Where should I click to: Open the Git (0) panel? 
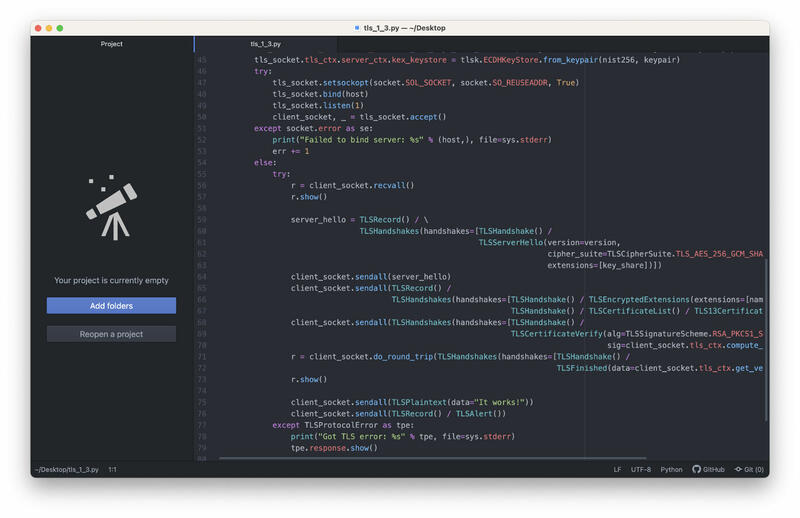tap(749, 469)
